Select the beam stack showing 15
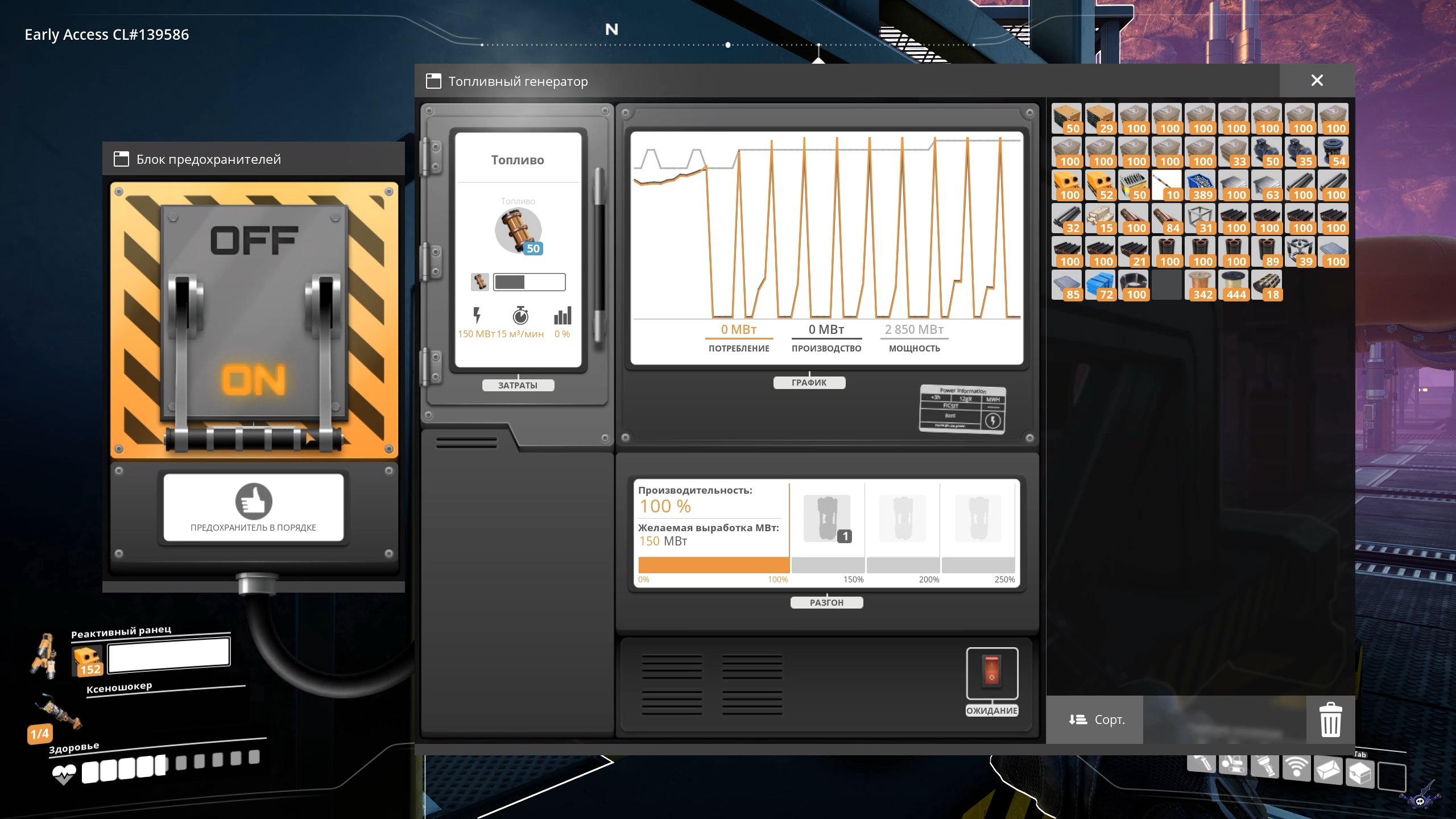 (1099, 218)
